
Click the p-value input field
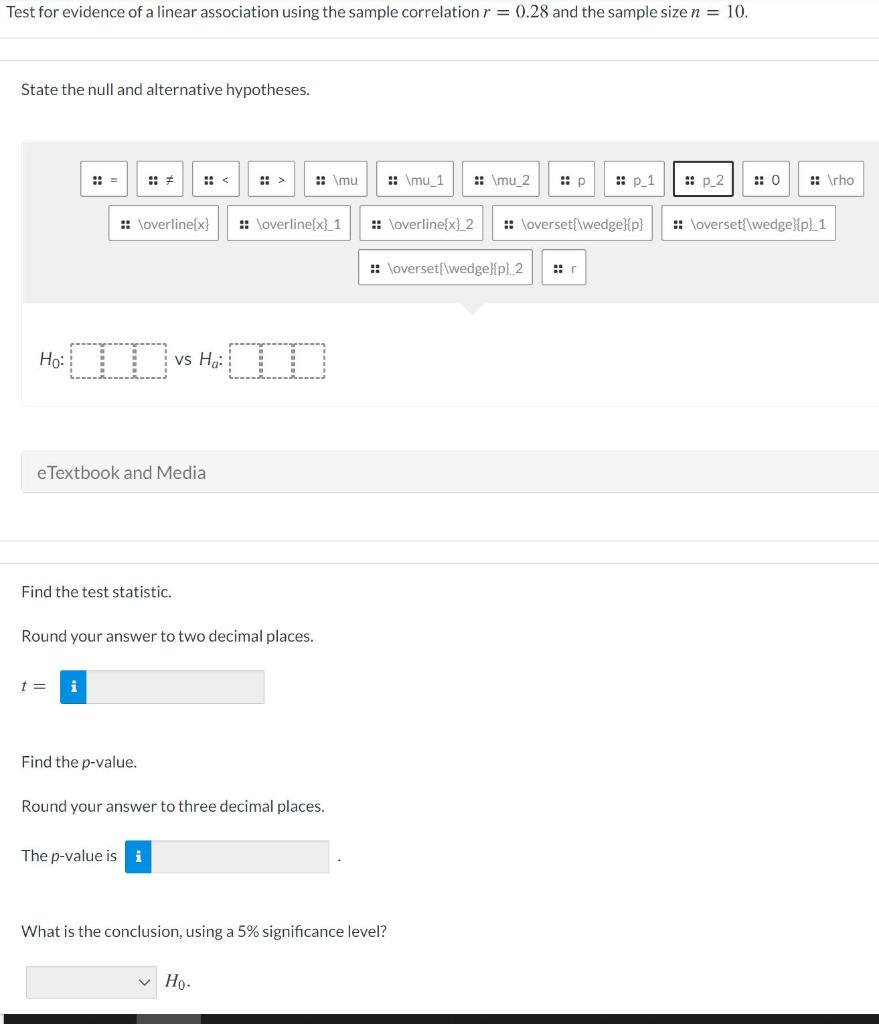(x=240, y=856)
